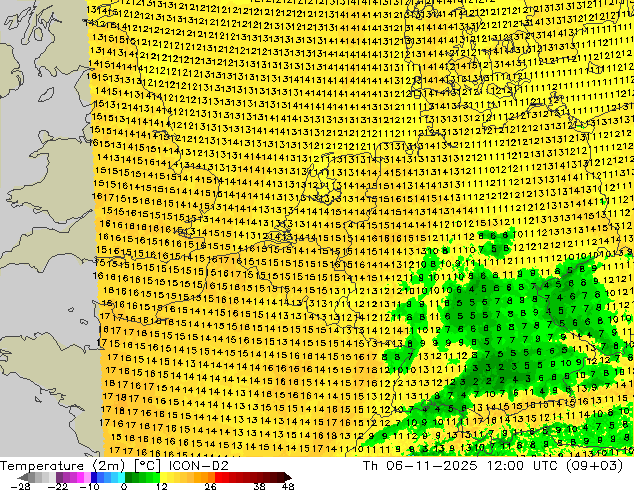Pick the dark green band just above 0 in the legend
This screenshot has width=634, height=490.
pos(129,477)
